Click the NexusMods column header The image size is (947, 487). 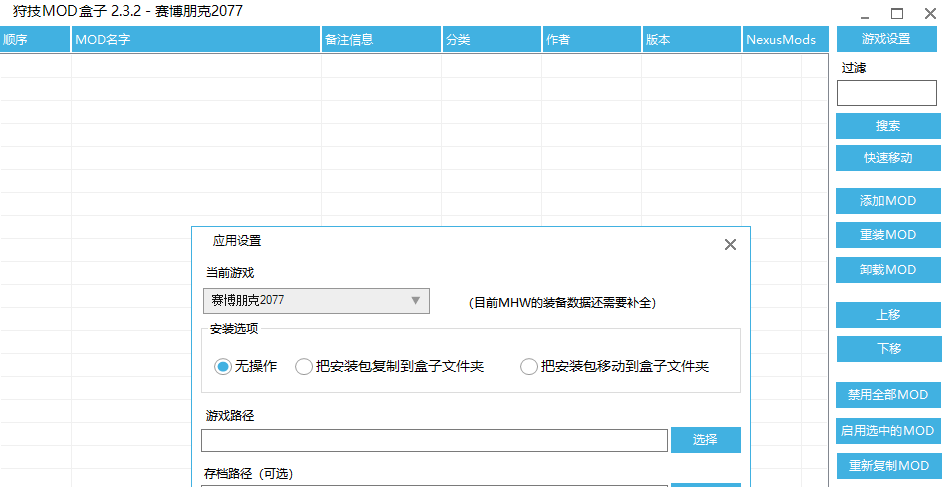pos(785,39)
